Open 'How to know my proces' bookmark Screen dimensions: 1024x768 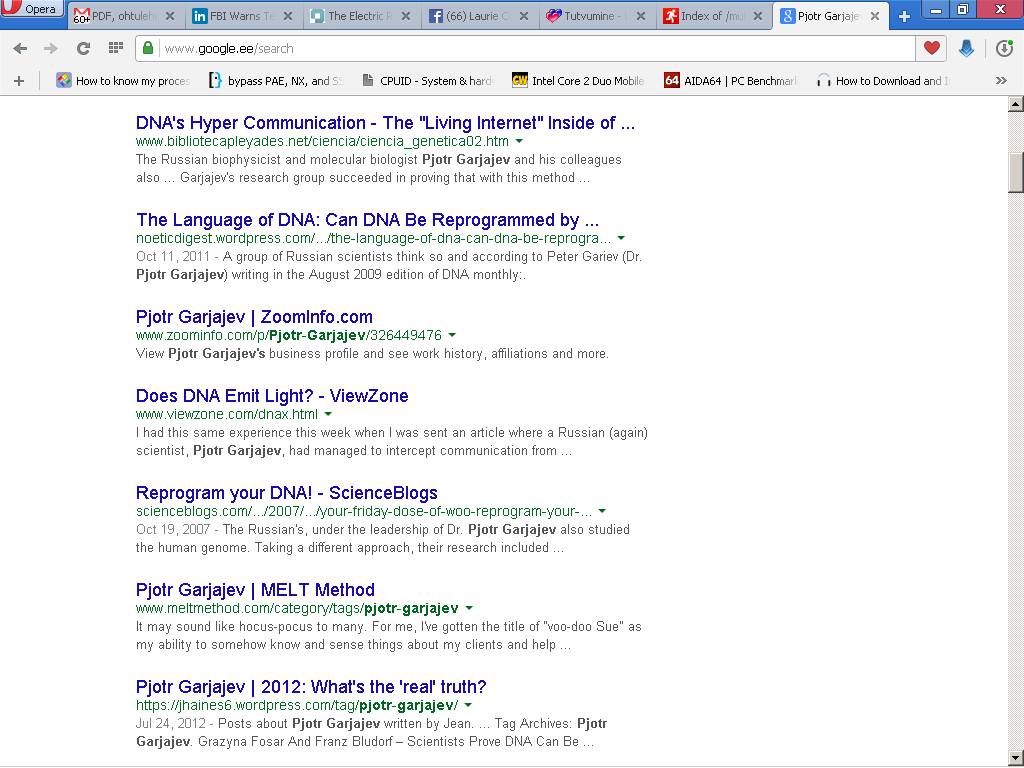[123, 81]
